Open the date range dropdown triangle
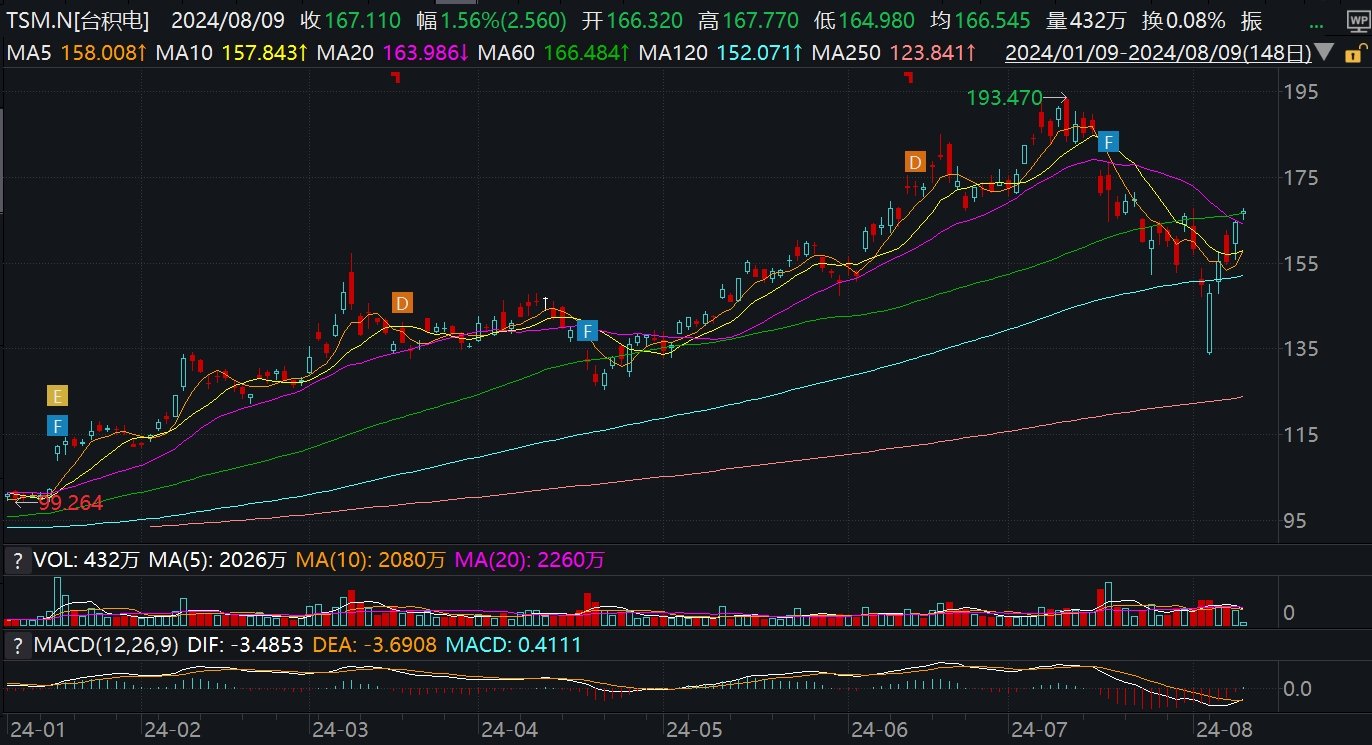The image size is (1372, 745). pyautogui.click(x=1325, y=52)
